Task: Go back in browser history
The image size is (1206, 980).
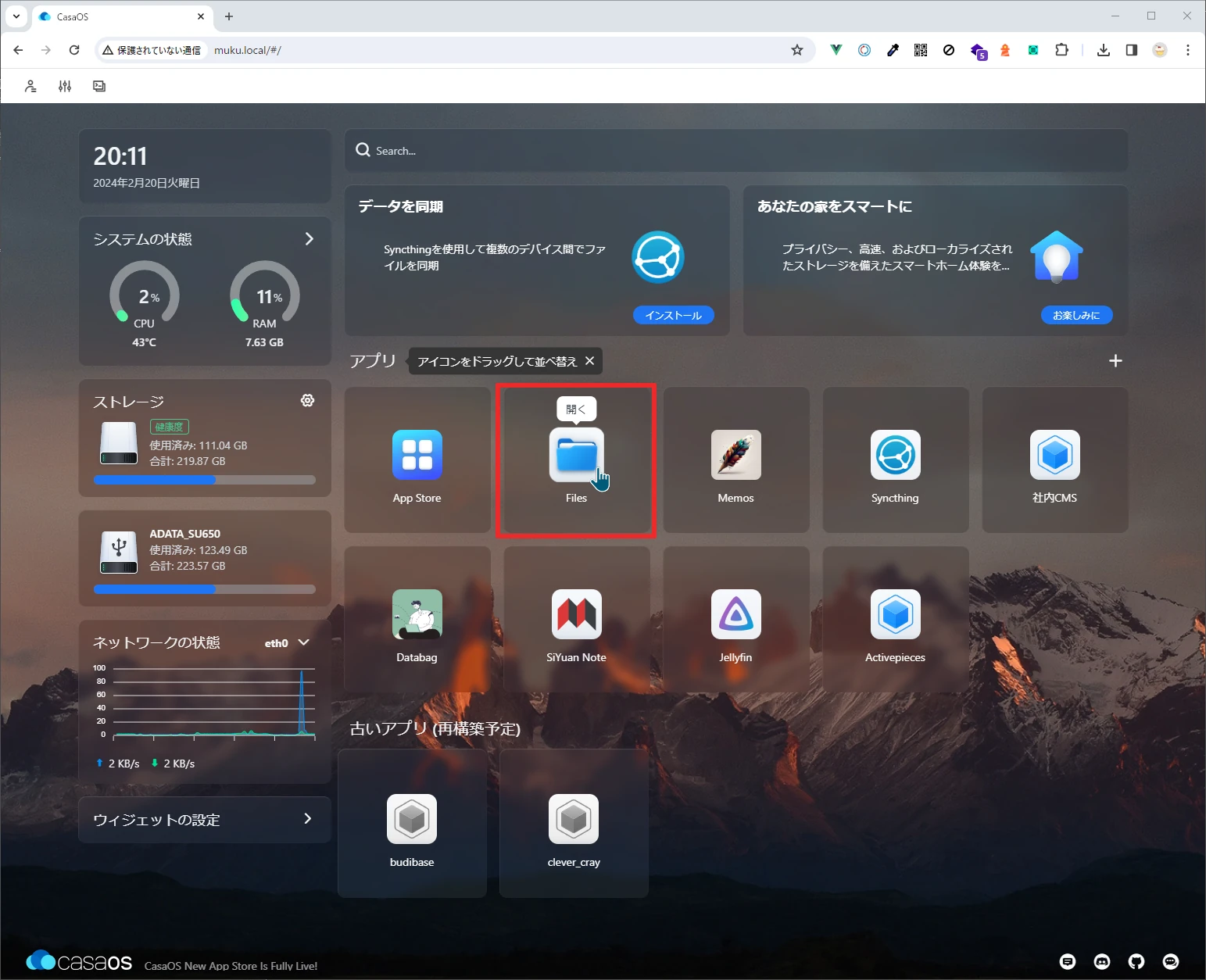Action: tap(18, 50)
